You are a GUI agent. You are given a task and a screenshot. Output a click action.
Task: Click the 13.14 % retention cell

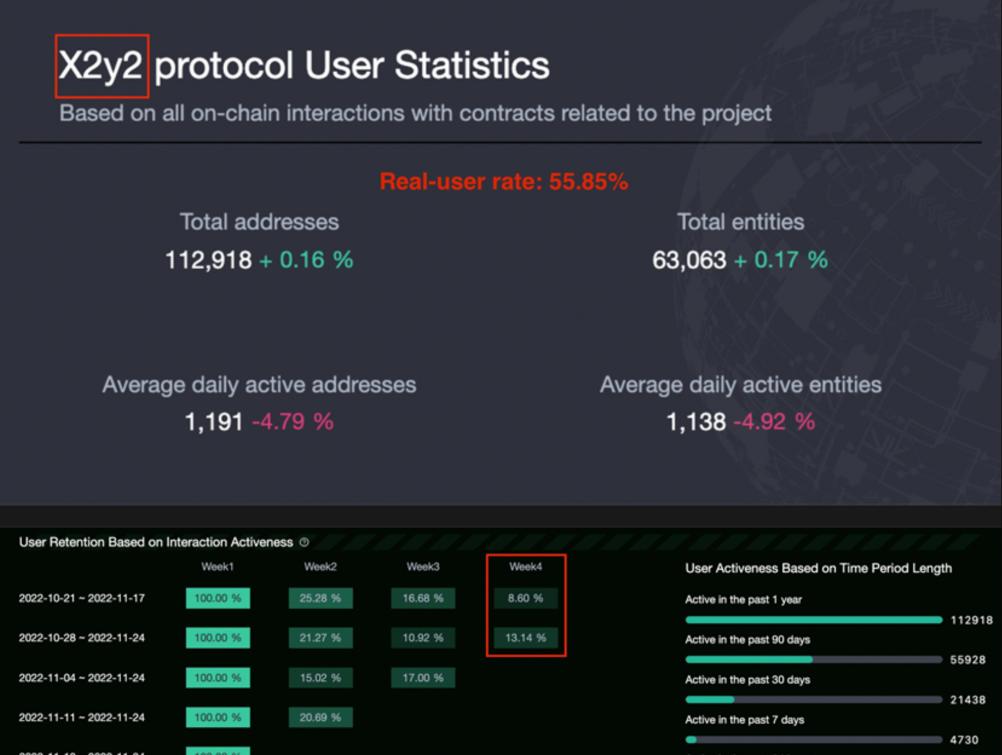(525, 637)
